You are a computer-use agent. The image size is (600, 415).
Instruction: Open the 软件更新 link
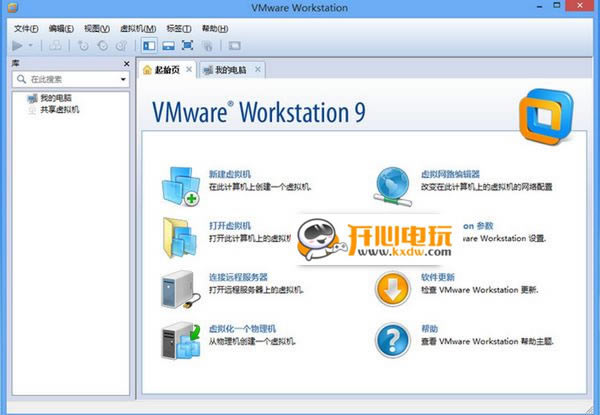tap(438, 277)
